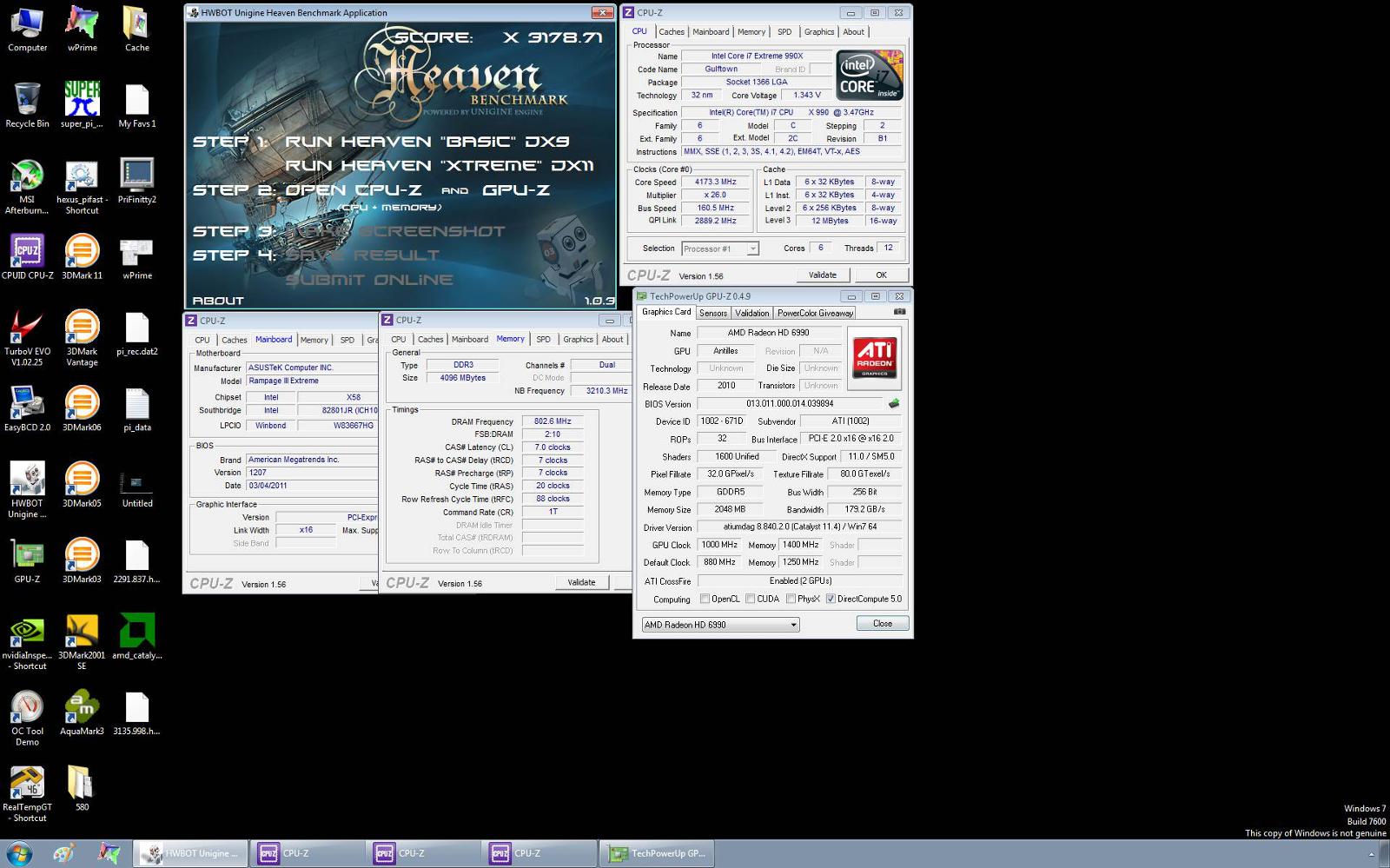
Task: Open the amd_catalyst installer icon
Action: click(136, 637)
